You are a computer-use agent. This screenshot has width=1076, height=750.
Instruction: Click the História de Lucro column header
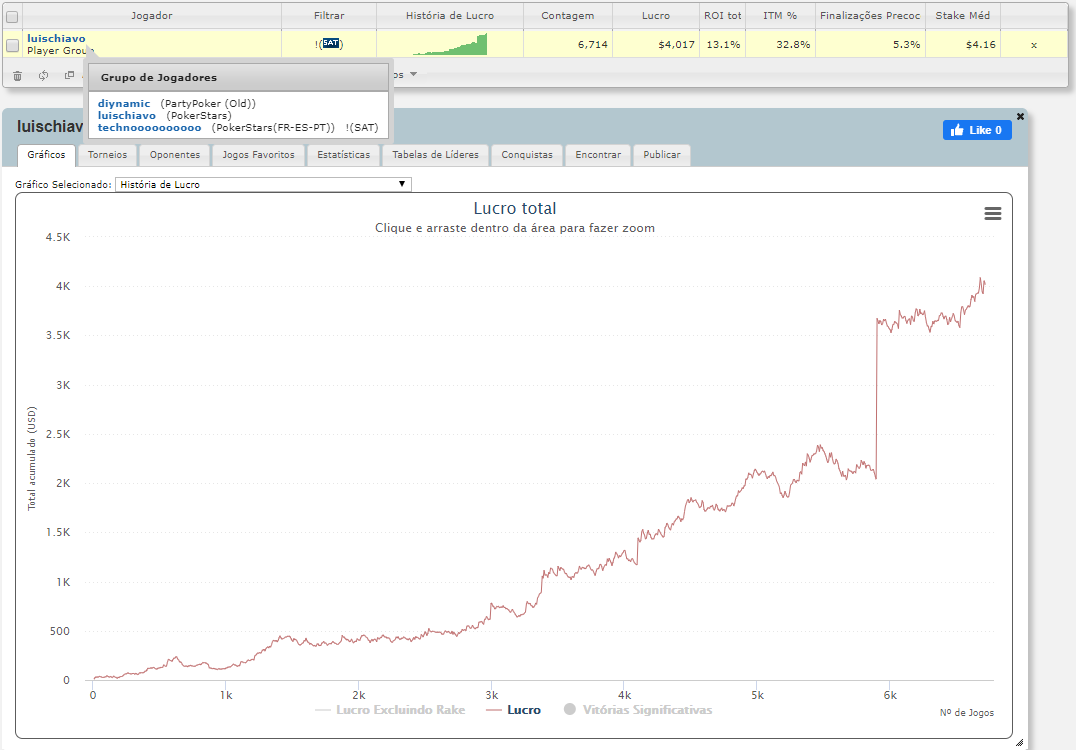pos(449,16)
